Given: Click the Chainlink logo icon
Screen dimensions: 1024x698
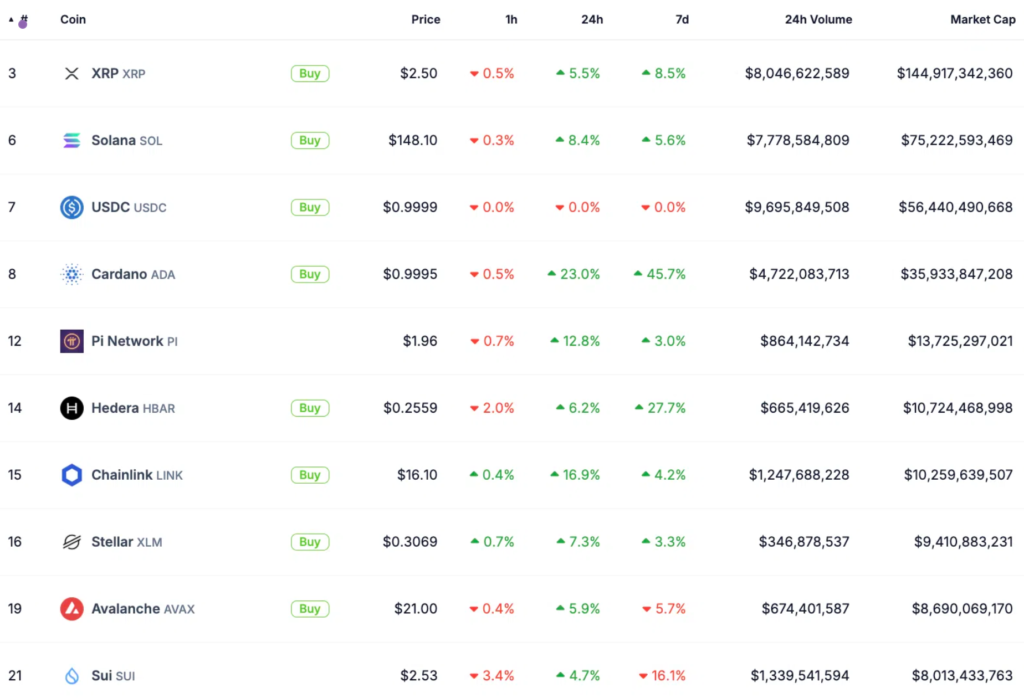Looking at the screenshot, I should 71,475.
